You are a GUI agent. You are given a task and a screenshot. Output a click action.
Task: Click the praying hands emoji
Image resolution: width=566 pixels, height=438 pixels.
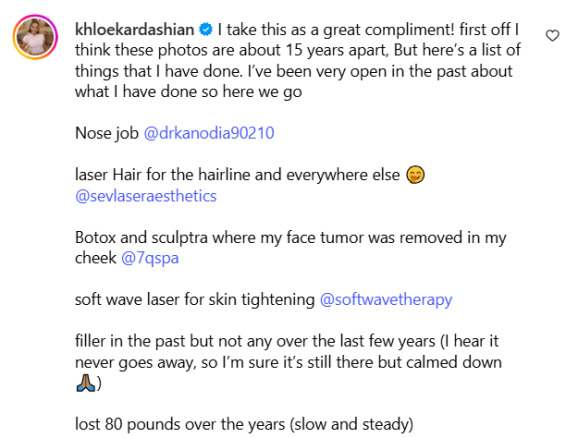(x=85, y=383)
